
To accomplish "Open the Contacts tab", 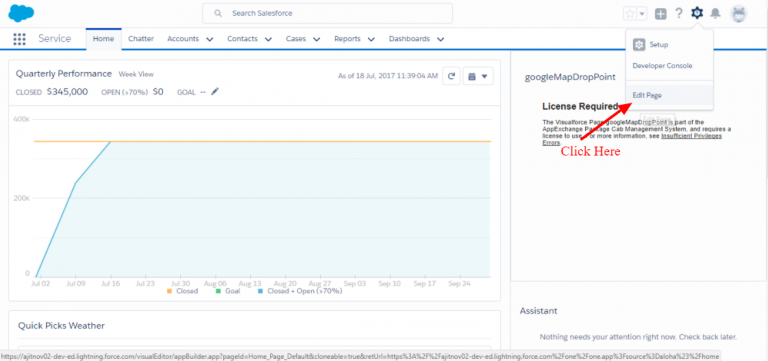I will coord(242,39).
